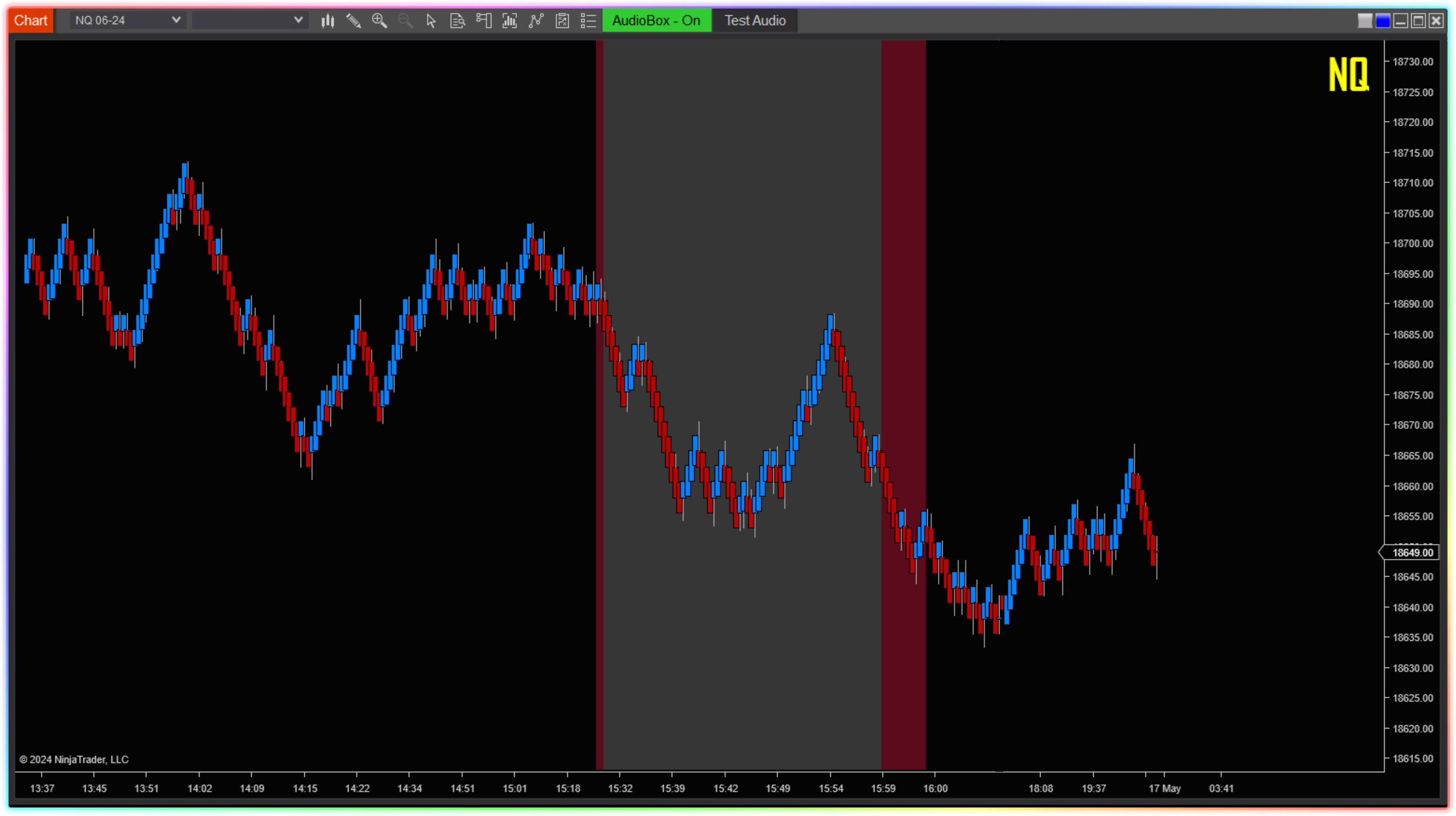Select the drawing tools pencil icon

(x=354, y=21)
